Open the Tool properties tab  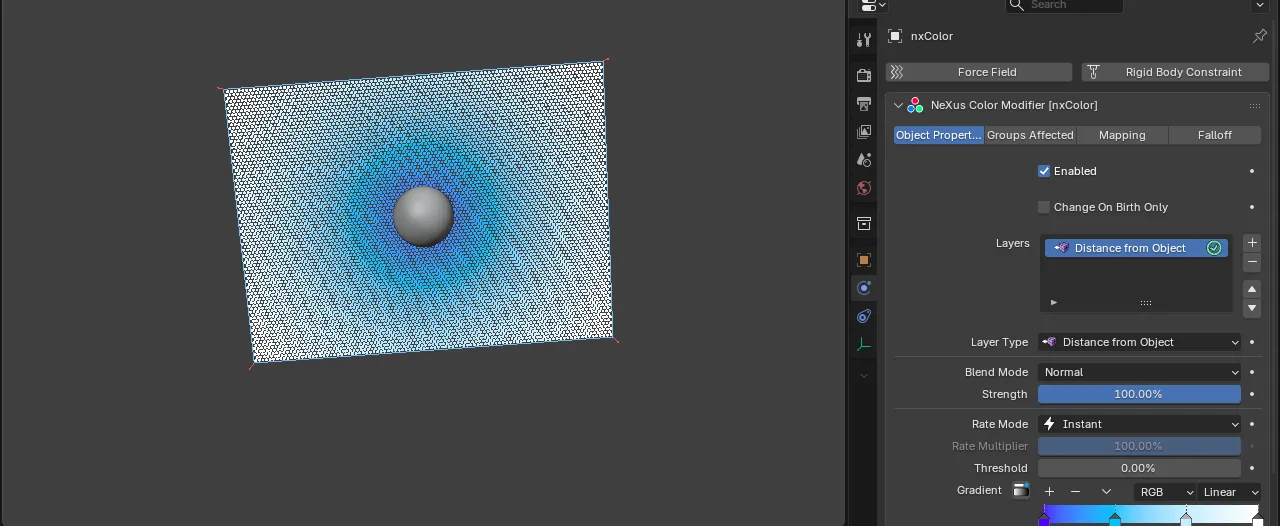pos(864,40)
